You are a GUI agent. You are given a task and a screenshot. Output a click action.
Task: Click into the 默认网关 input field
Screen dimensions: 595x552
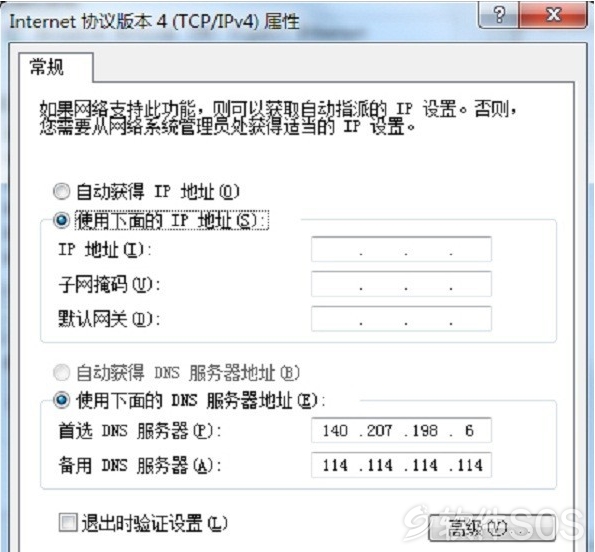point(401,319)
